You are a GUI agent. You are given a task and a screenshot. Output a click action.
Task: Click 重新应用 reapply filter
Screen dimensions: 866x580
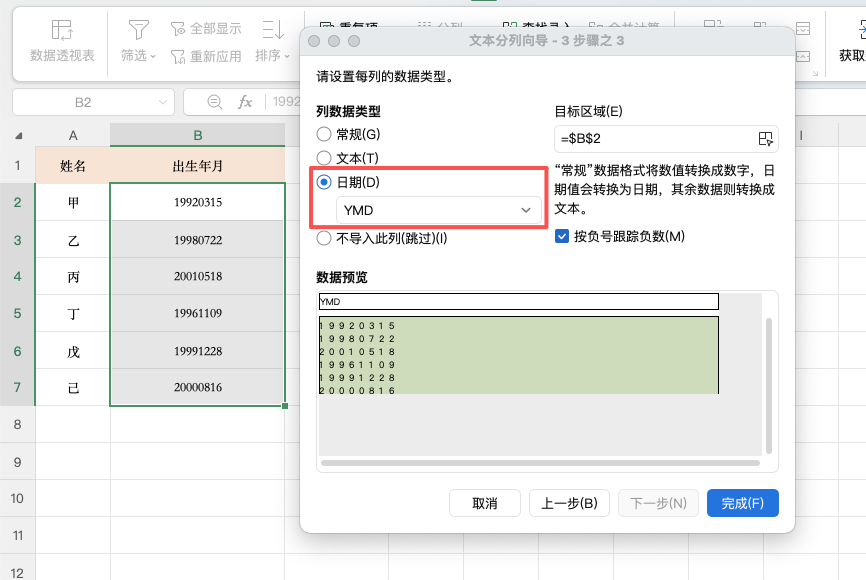click(206, 56)
